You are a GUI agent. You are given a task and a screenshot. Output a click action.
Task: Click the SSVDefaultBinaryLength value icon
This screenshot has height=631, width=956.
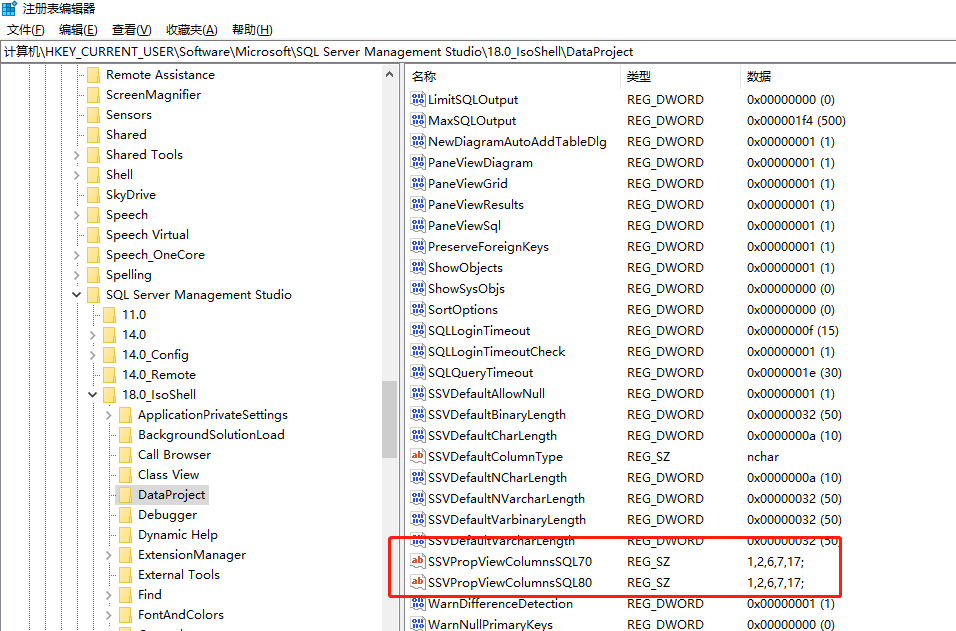(418, 415)
